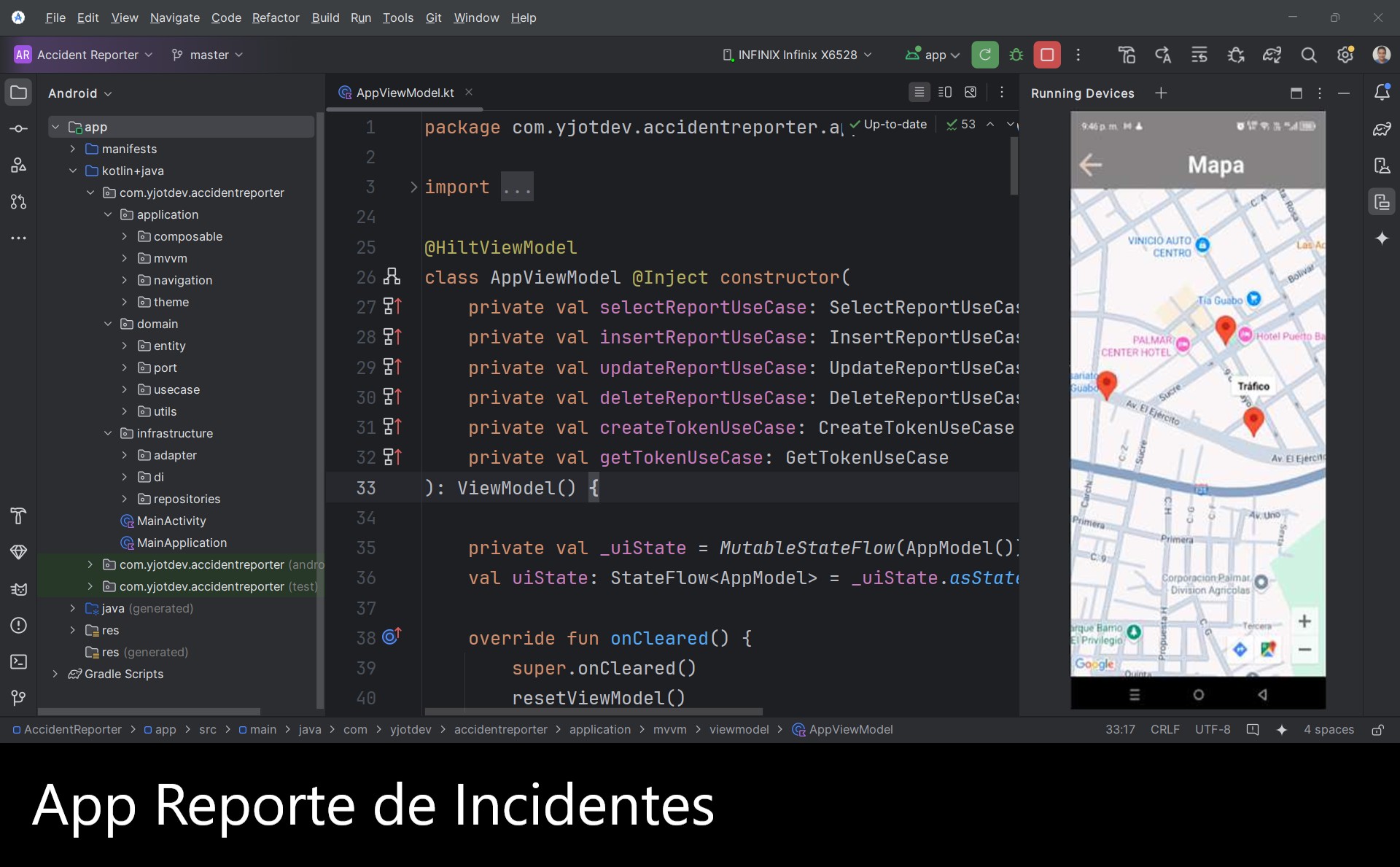Open the INFINIX device selector dropdown

tap(796, 55)
